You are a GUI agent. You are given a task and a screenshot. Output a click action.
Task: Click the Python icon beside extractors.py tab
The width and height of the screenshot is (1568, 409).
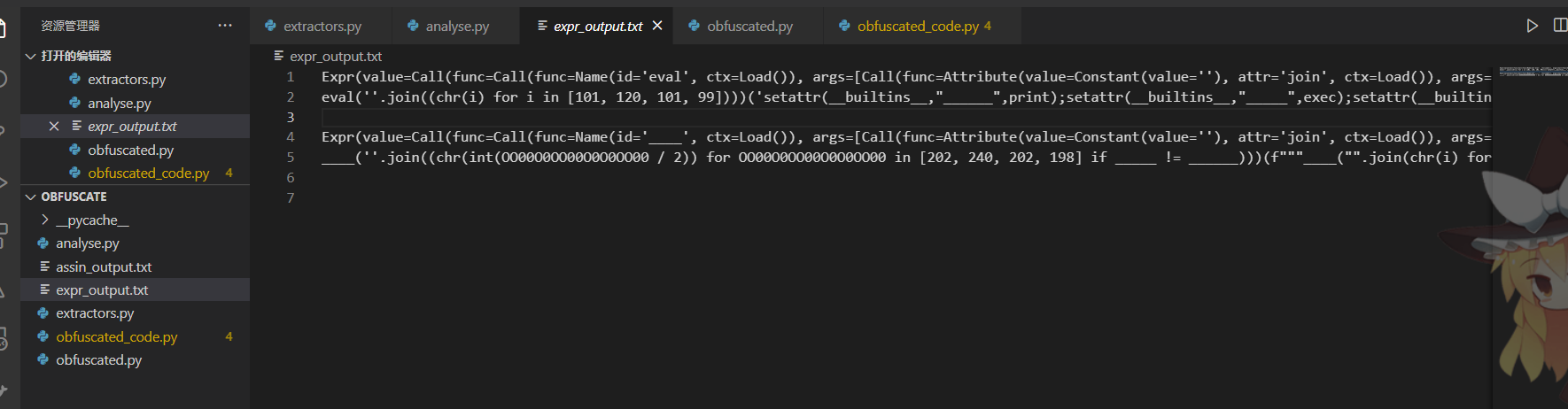270,27
